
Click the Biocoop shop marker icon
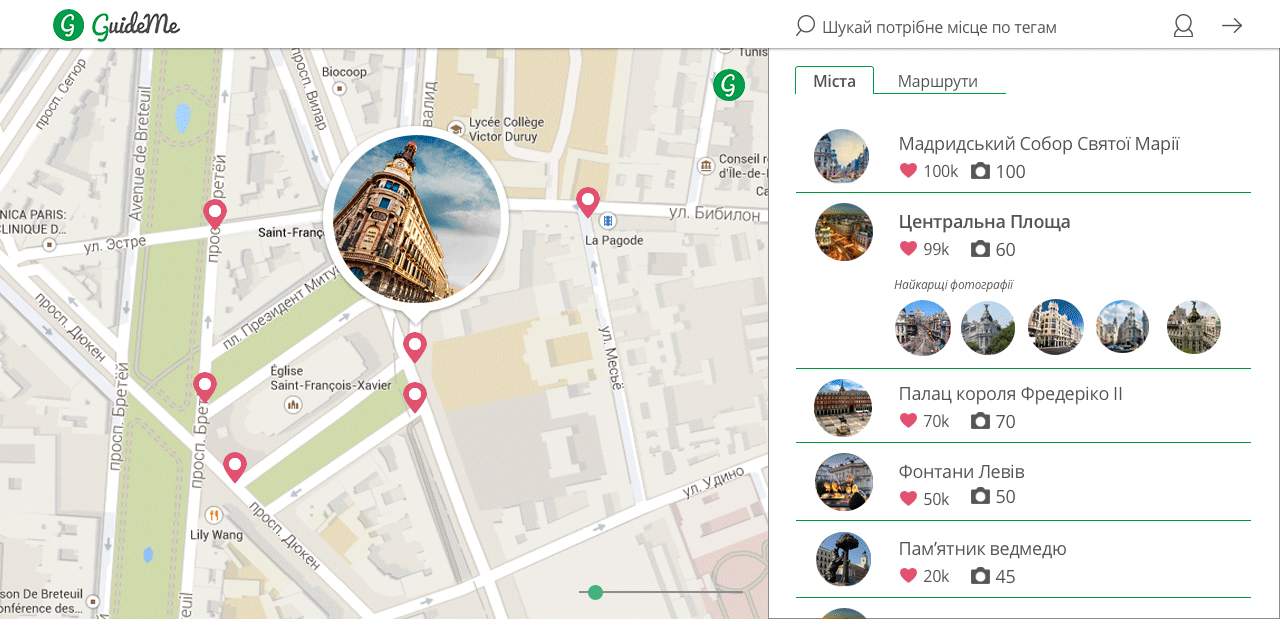340,88
